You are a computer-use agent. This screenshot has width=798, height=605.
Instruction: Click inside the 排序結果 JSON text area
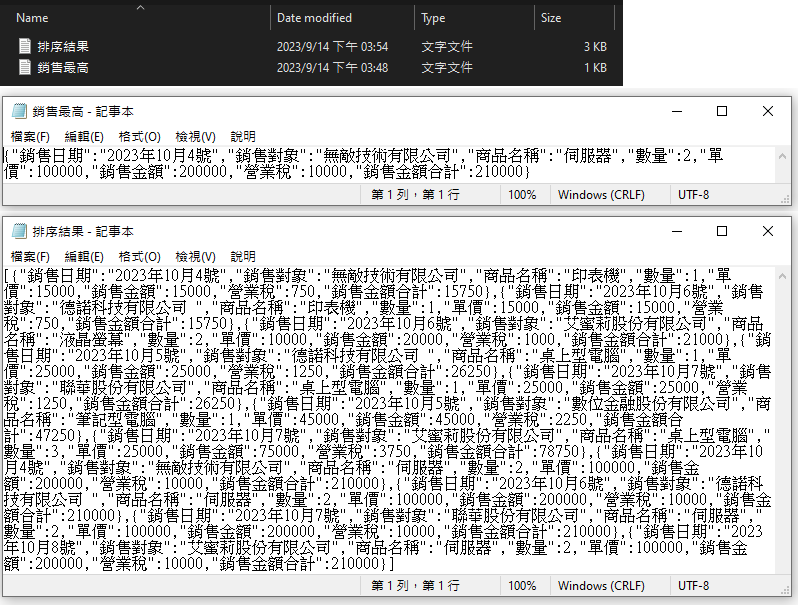[x=389, y=420]
